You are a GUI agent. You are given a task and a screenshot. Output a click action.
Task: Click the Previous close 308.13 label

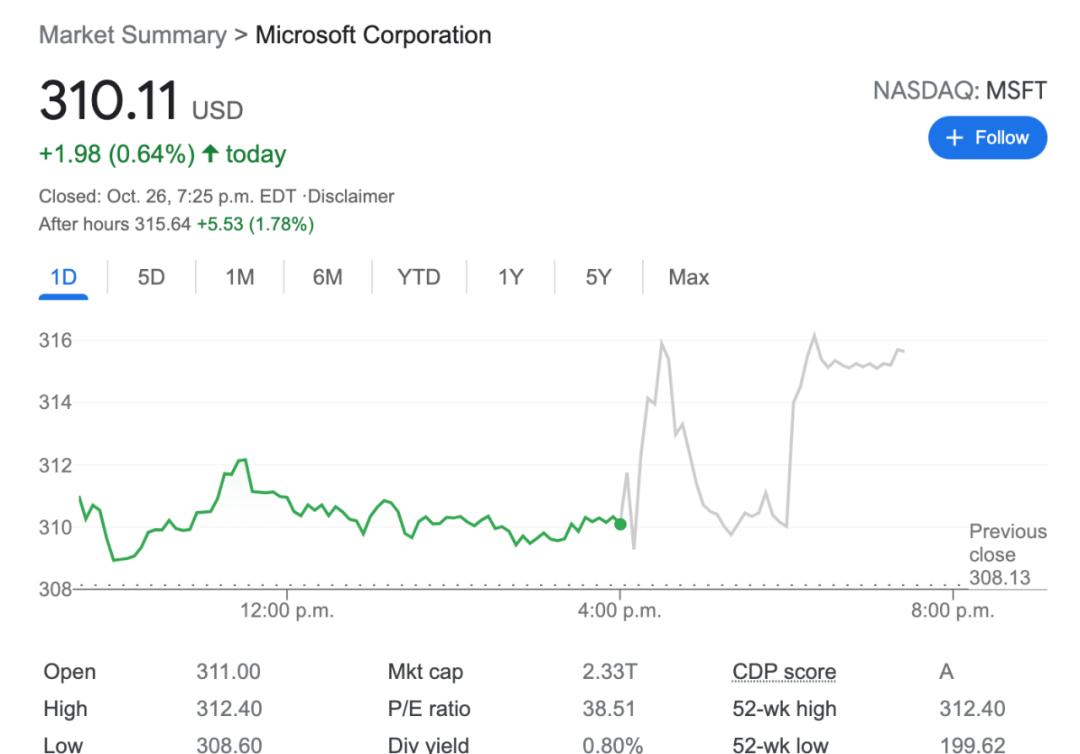point(1006,555)
